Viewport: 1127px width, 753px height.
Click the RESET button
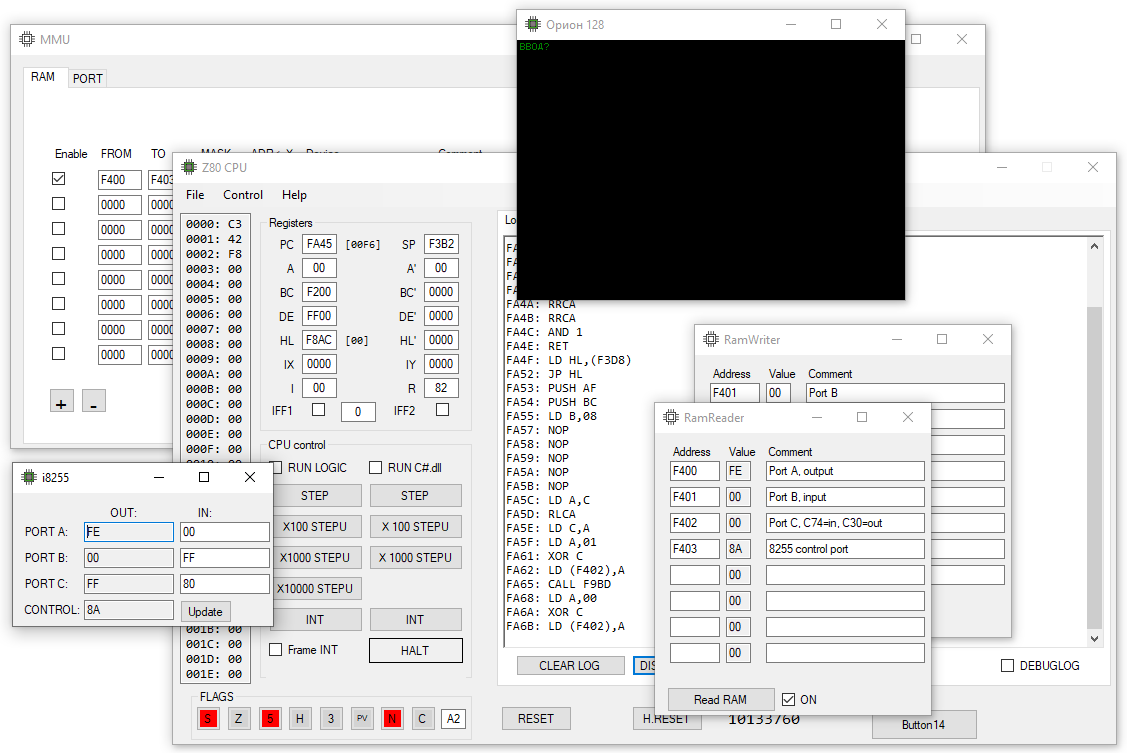tap(536, 719)
